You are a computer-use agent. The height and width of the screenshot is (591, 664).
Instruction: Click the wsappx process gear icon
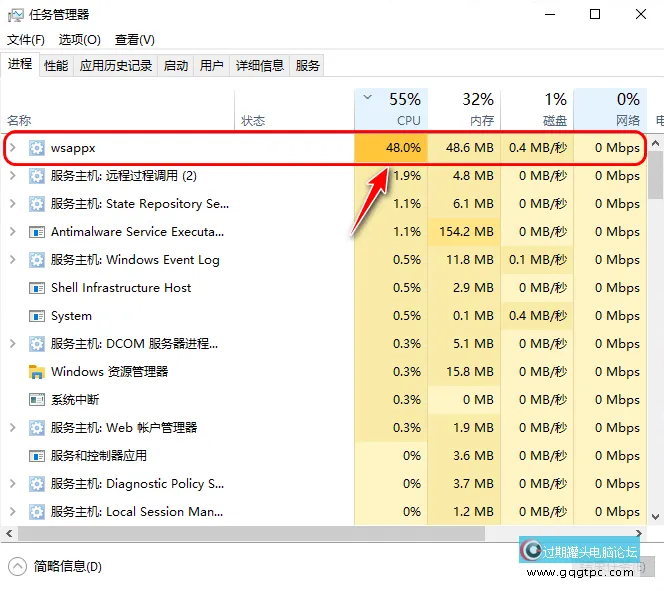click(x=36, y=148)
